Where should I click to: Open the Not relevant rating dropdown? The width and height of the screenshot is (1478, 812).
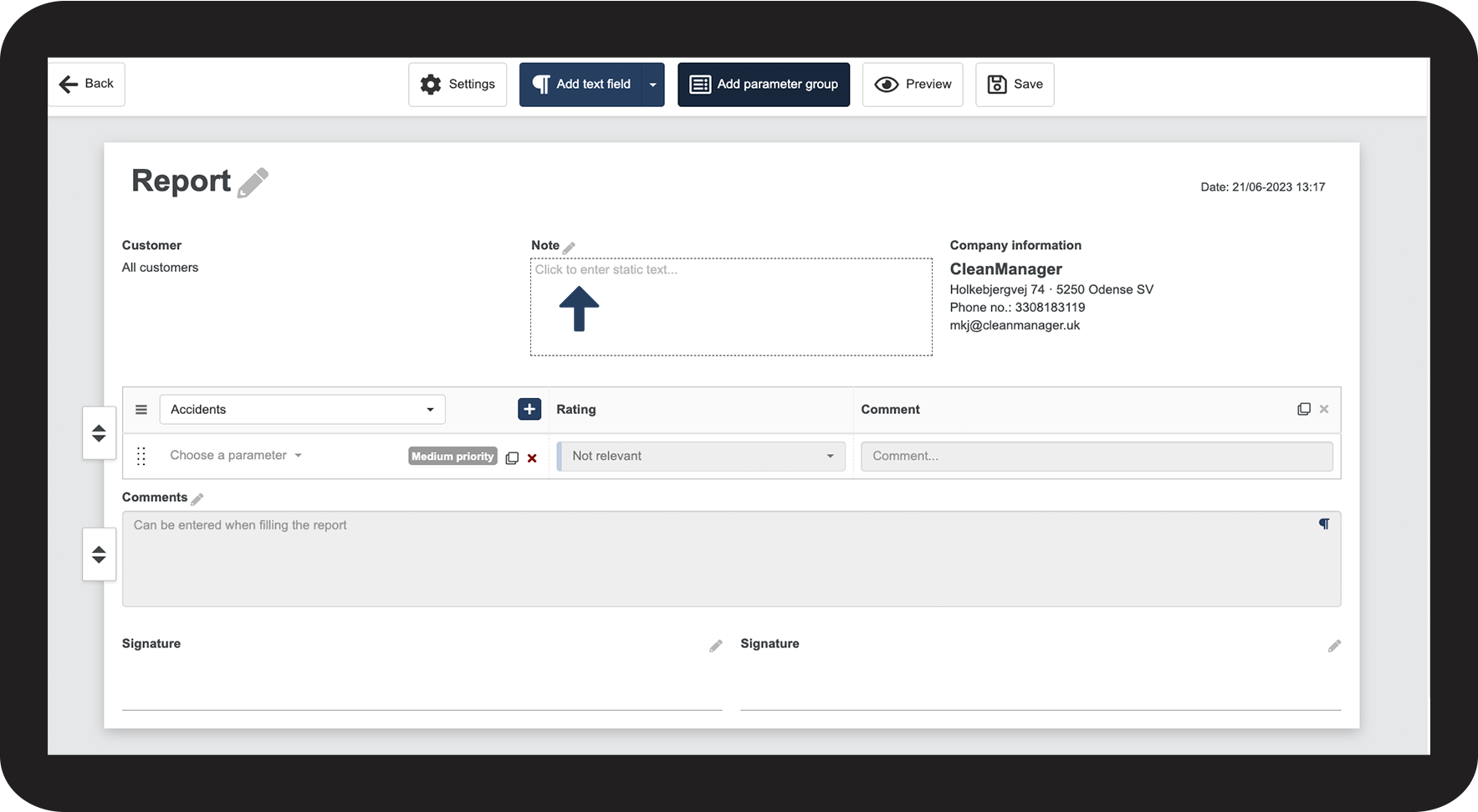click(701, 457)
